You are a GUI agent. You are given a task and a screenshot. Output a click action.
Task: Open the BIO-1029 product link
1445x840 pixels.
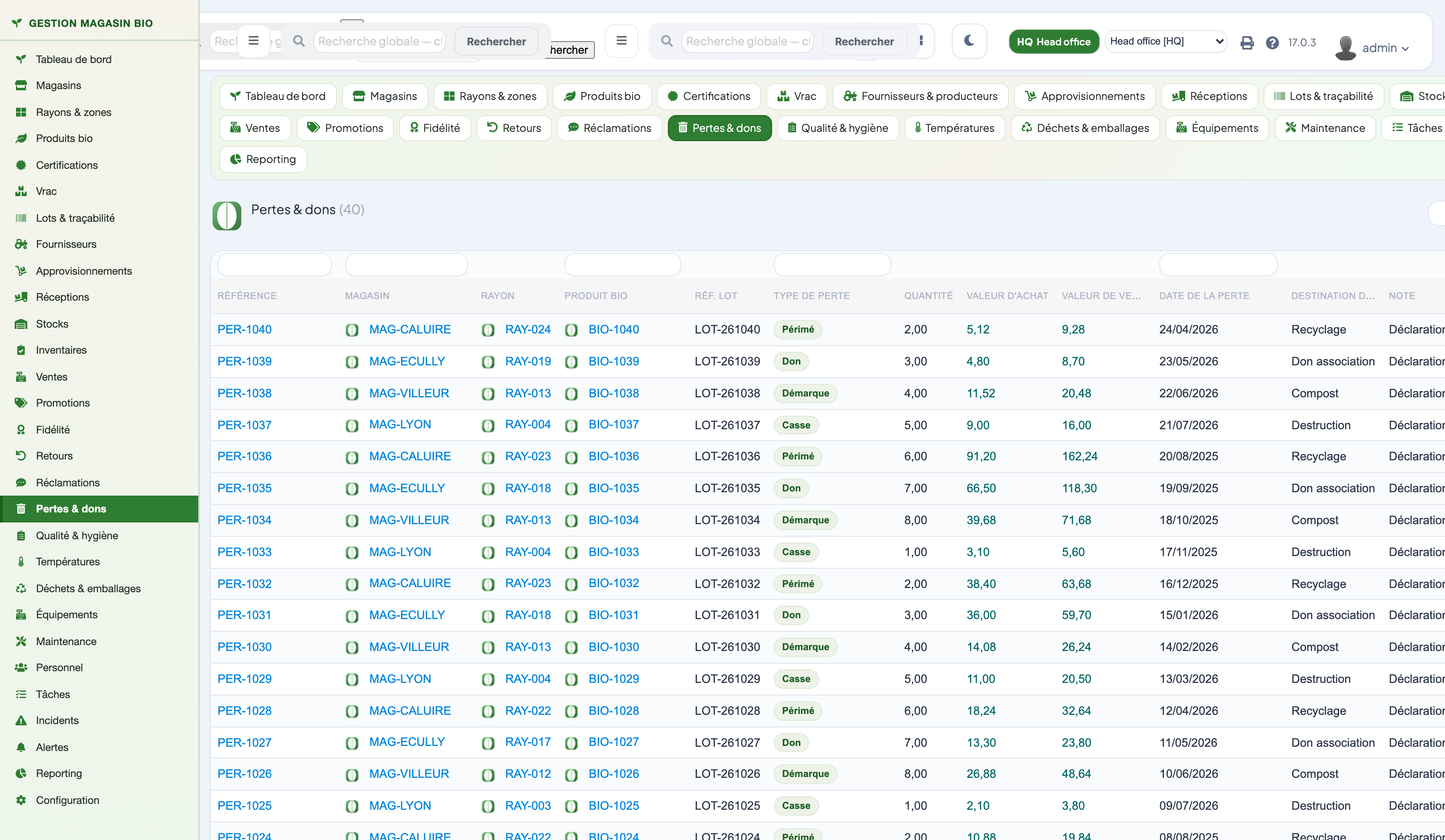pyautogui.click(x=614, y=679)
